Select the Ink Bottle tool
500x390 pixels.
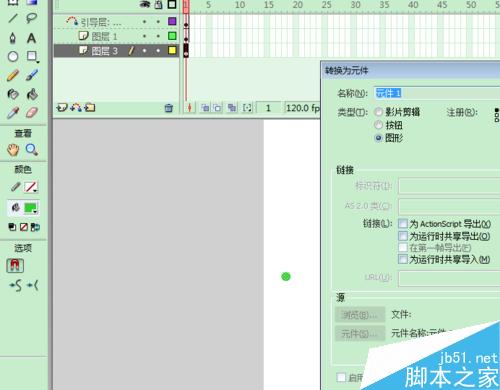(13, 94)
